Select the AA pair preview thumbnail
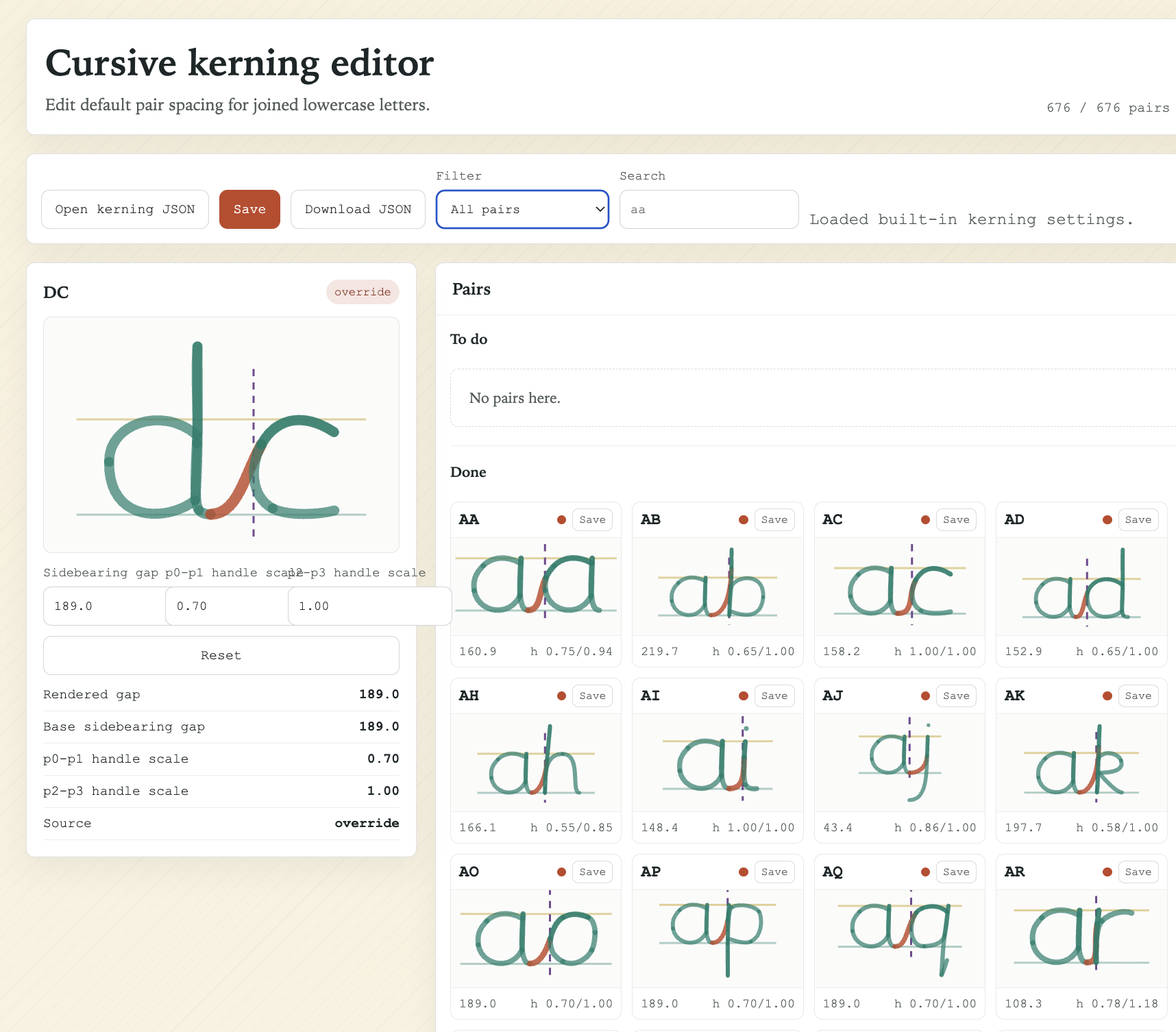Image resolution: width=1176 pixels, height=1032 pixels. tap(536, 587)
